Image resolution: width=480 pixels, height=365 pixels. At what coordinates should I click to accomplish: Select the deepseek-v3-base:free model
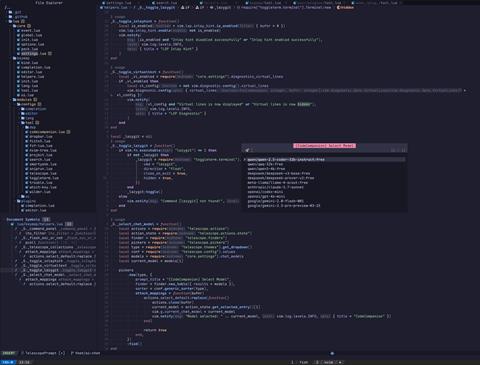pyautogui.click(x=279, y=174)
